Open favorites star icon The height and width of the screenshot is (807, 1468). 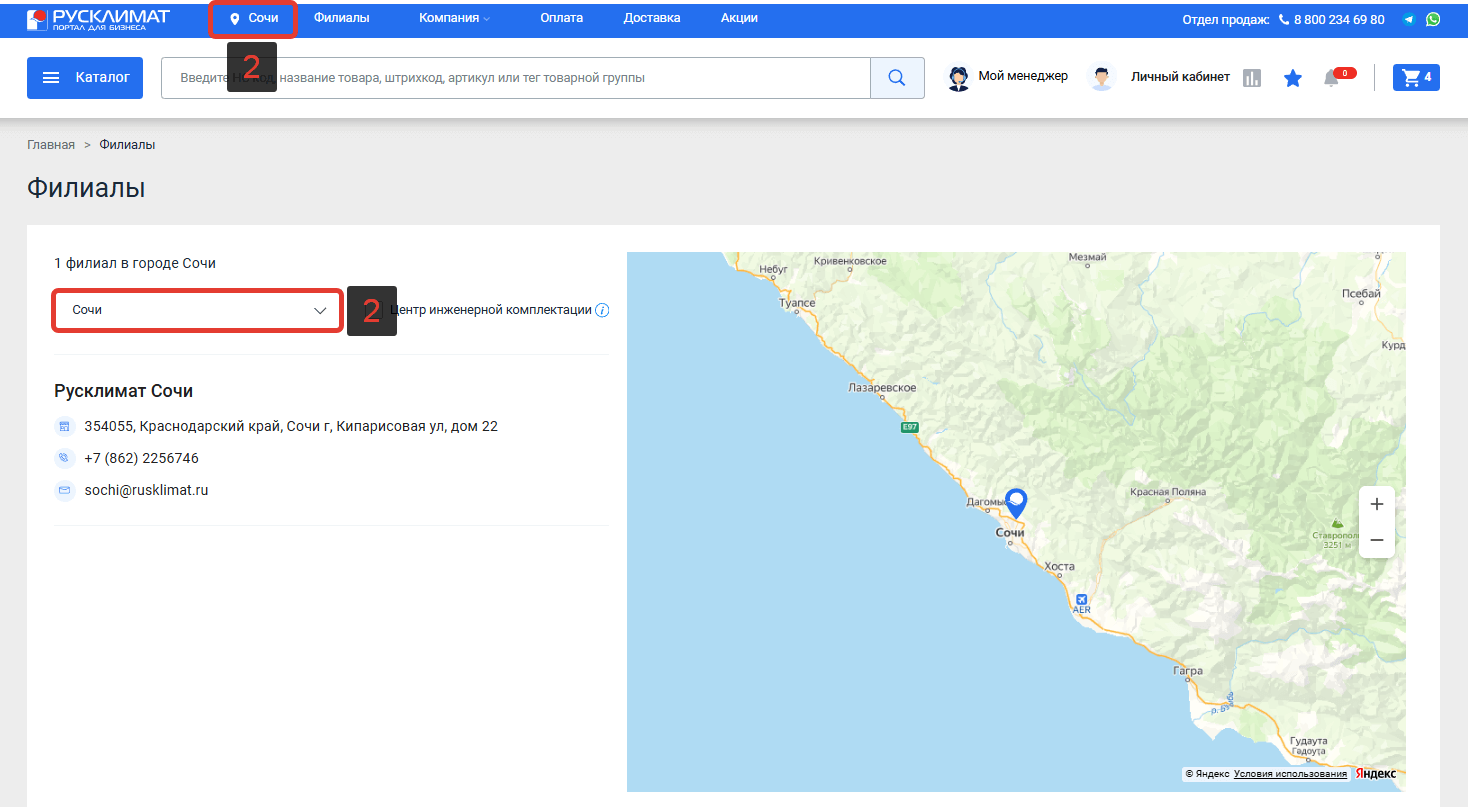tap(1293, 78)
